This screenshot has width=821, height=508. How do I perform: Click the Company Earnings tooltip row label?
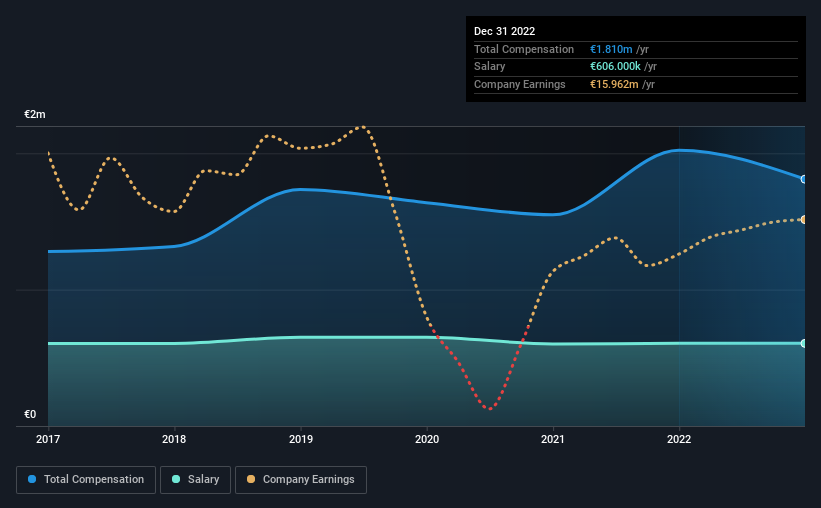tap(519, 84)
